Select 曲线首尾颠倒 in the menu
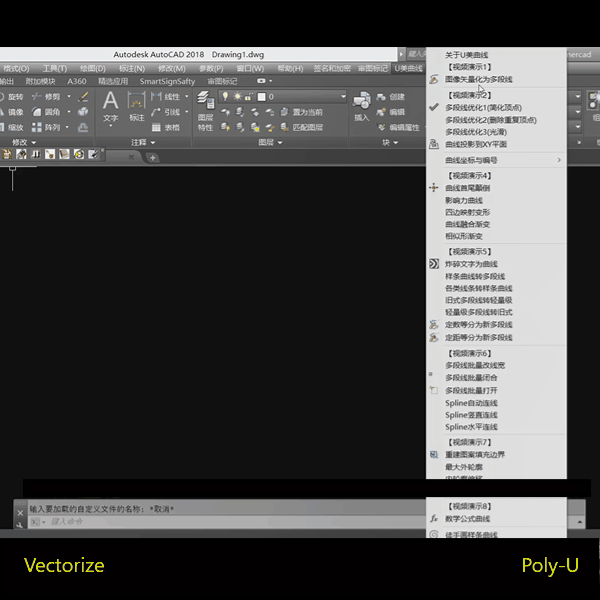Viewport: 600px width, 600px height. pos(467,188)
